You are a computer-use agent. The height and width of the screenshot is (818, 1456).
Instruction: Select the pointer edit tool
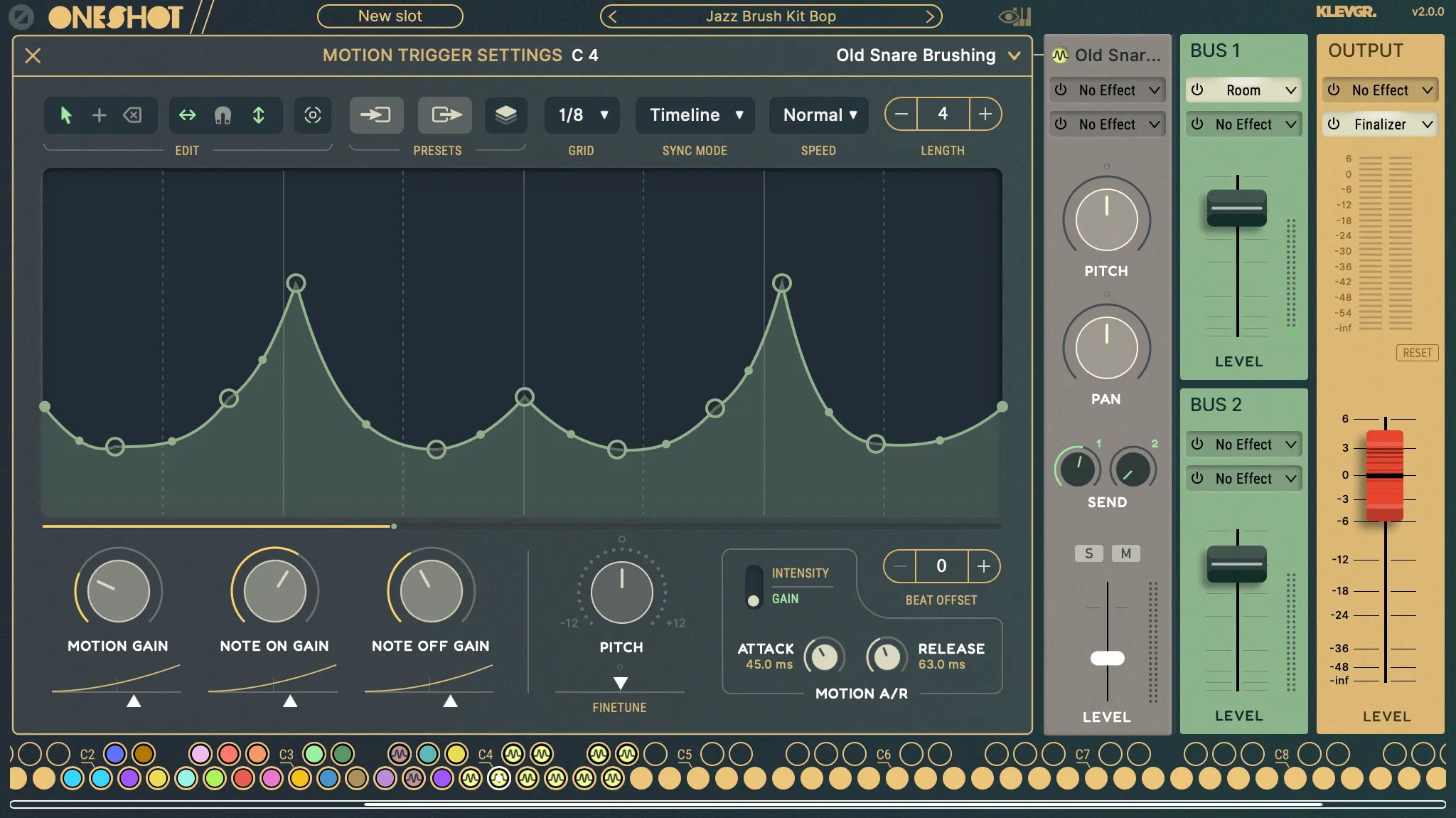pos(66,115)
